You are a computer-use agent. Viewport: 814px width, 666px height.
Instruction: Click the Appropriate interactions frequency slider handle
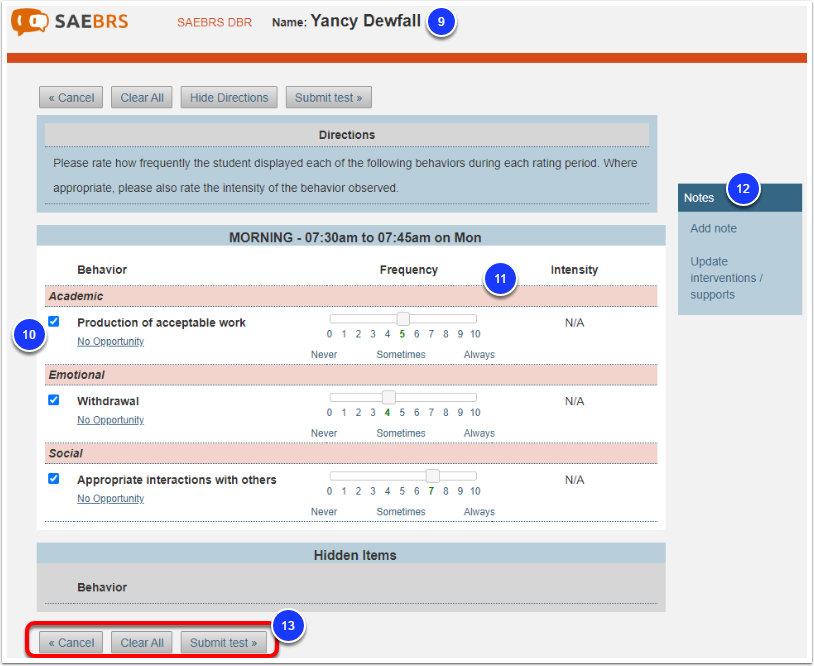point(432,475)
